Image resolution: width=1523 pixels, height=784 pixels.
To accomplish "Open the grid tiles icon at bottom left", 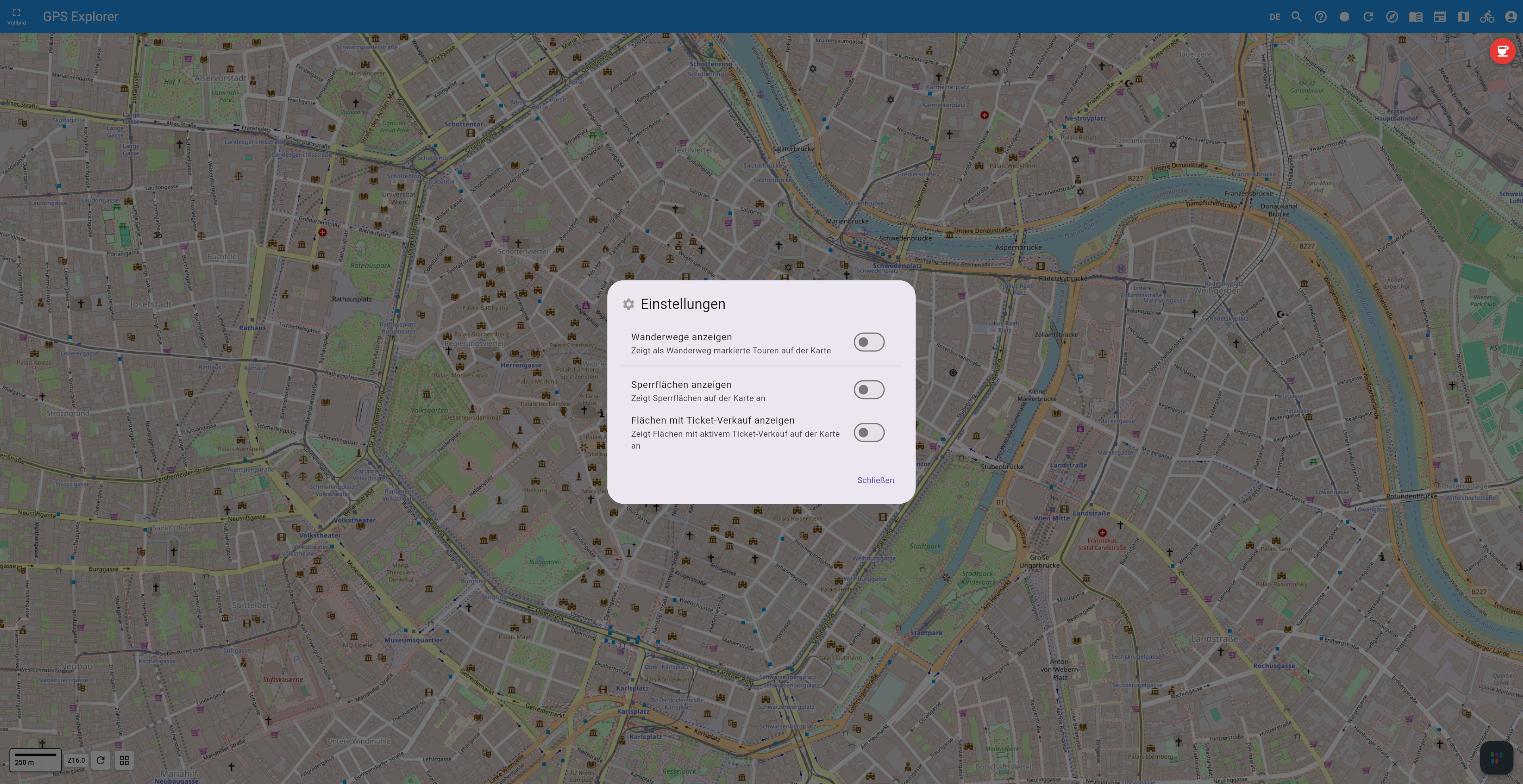I will pos(125,761).
